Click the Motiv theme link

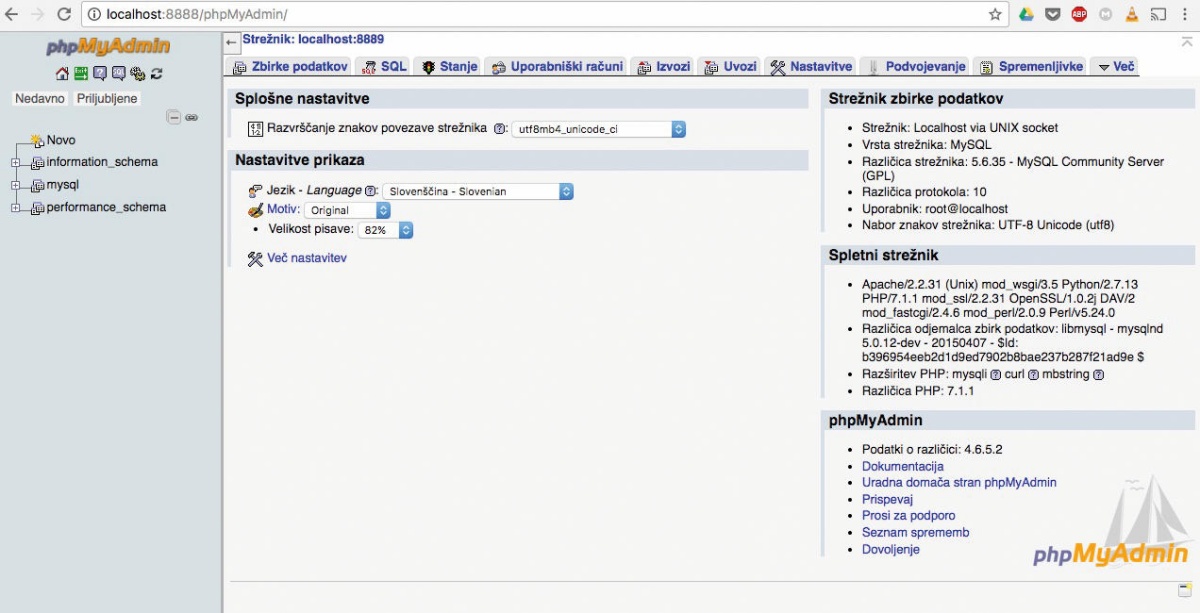[281, 209]
